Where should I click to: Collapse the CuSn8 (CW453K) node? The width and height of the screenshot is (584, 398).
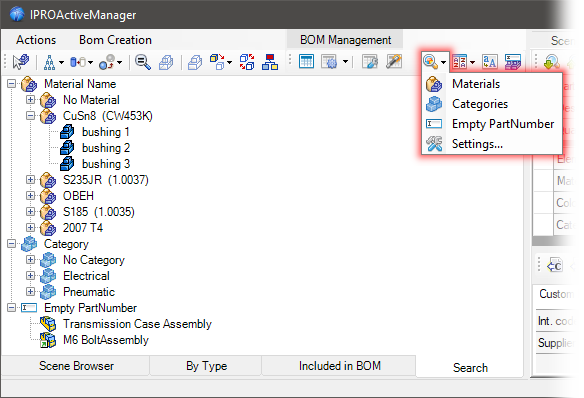[x=31, y=116]
